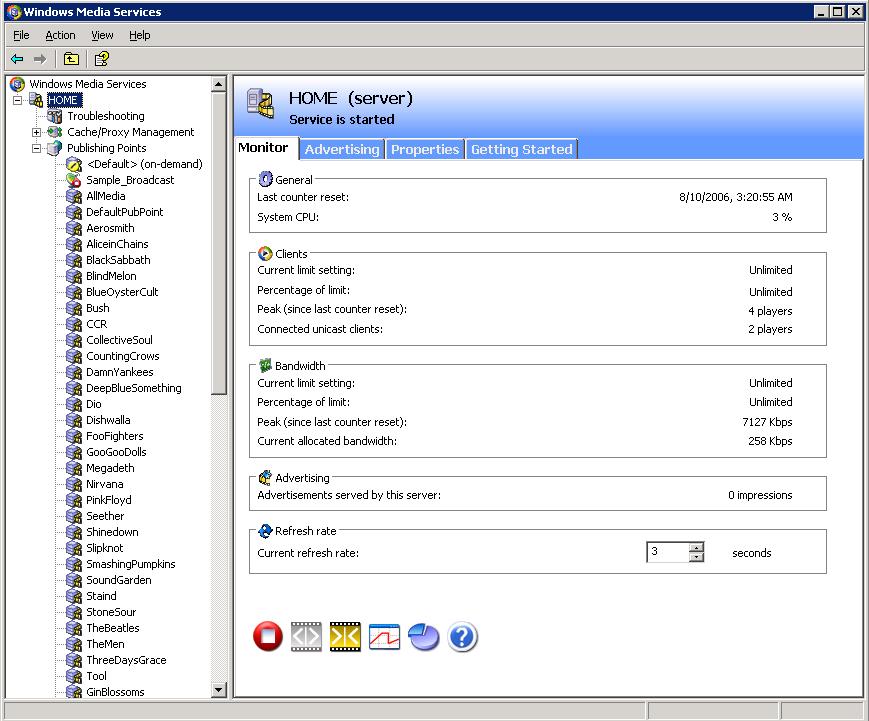Screen dimensions: 869x721
Task: Click the red Stop service button
Action: (x=268, y=636)
